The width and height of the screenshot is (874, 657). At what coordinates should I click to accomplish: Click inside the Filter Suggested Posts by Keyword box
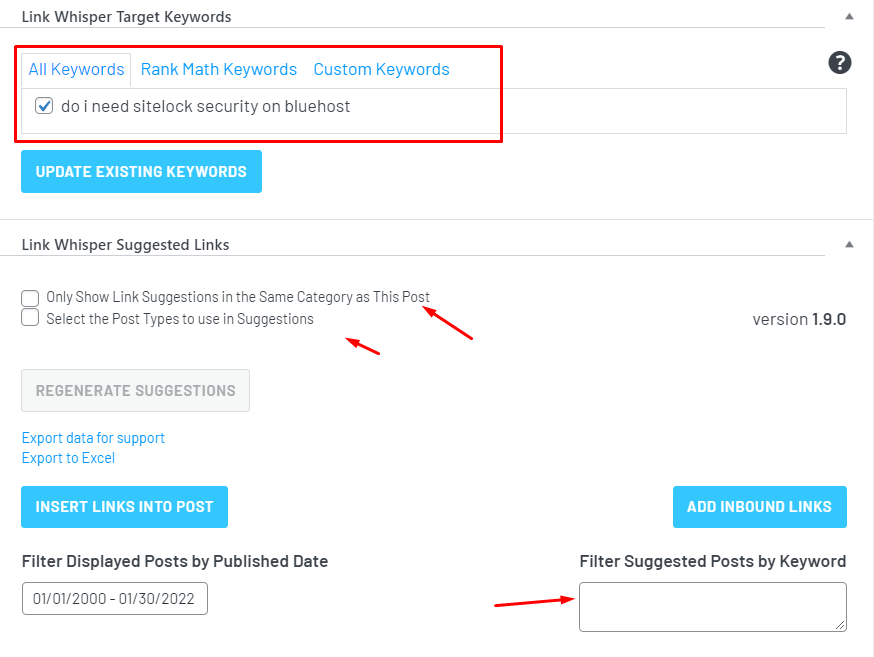[x=712, y=606]
